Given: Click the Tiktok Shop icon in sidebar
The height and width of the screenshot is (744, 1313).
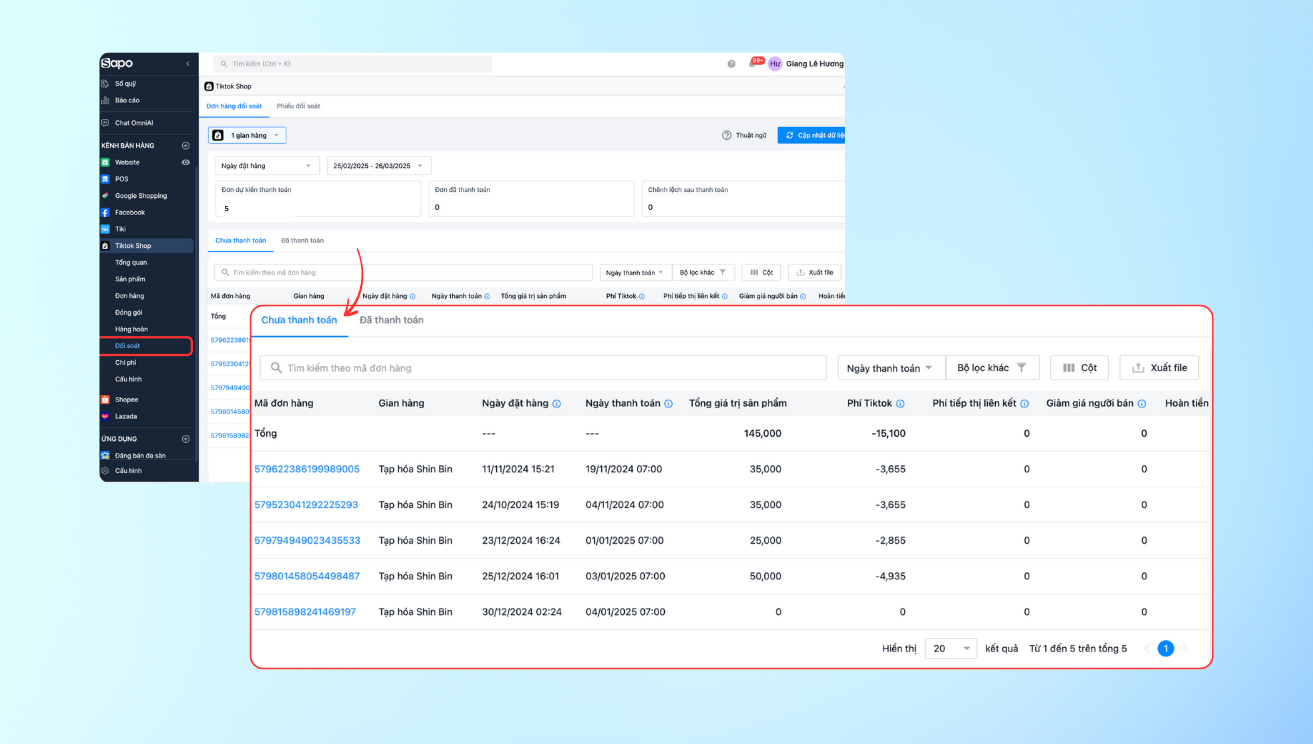Looking at the screenshot, I should coord(105,246).
